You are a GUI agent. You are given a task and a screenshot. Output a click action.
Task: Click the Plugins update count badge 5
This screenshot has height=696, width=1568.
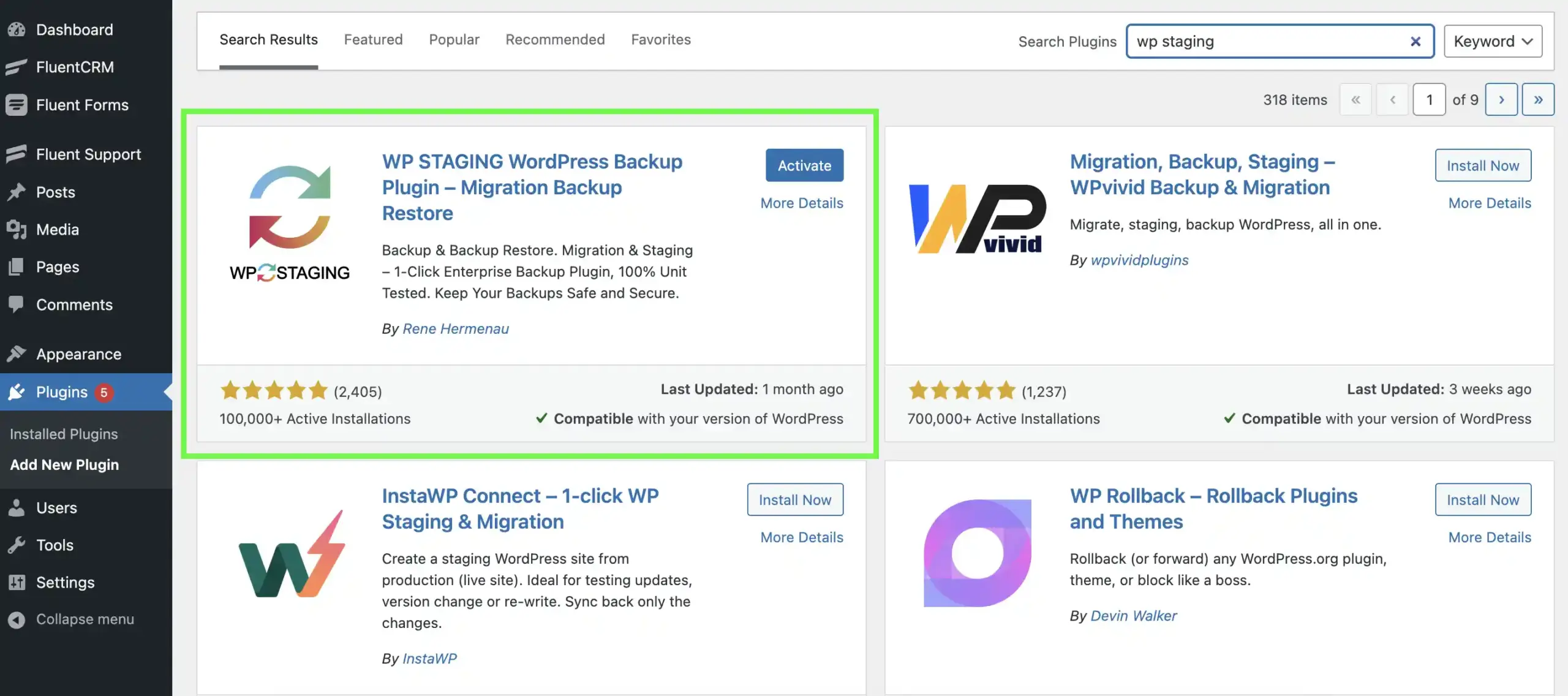(104, 392)
